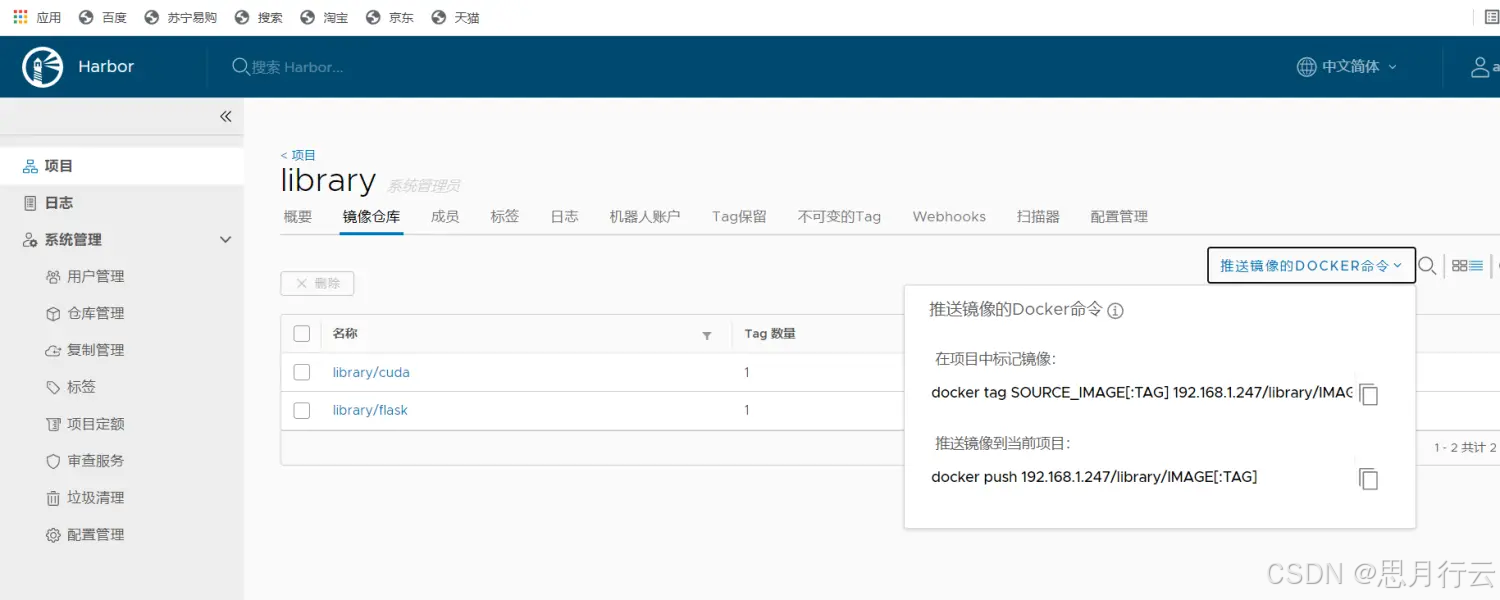This screenshot has width=1500, height=600.
Task: Copy the docker tag command
Action: click(1368, 394)
